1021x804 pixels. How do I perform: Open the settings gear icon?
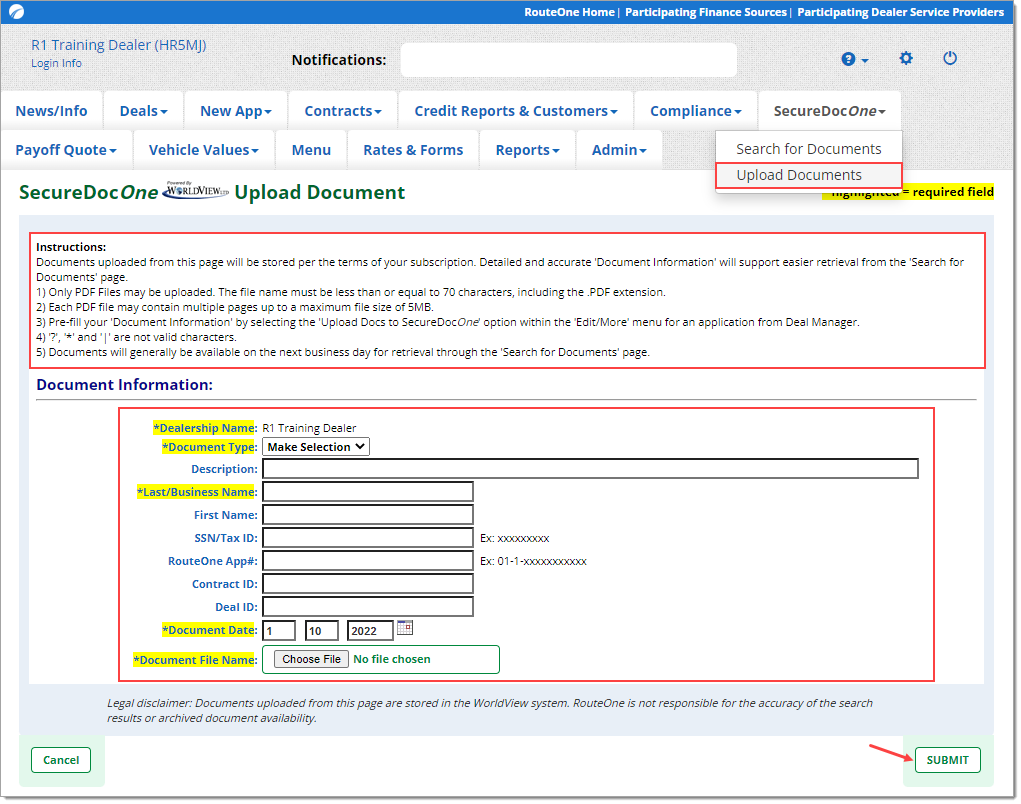pos(906,59)
